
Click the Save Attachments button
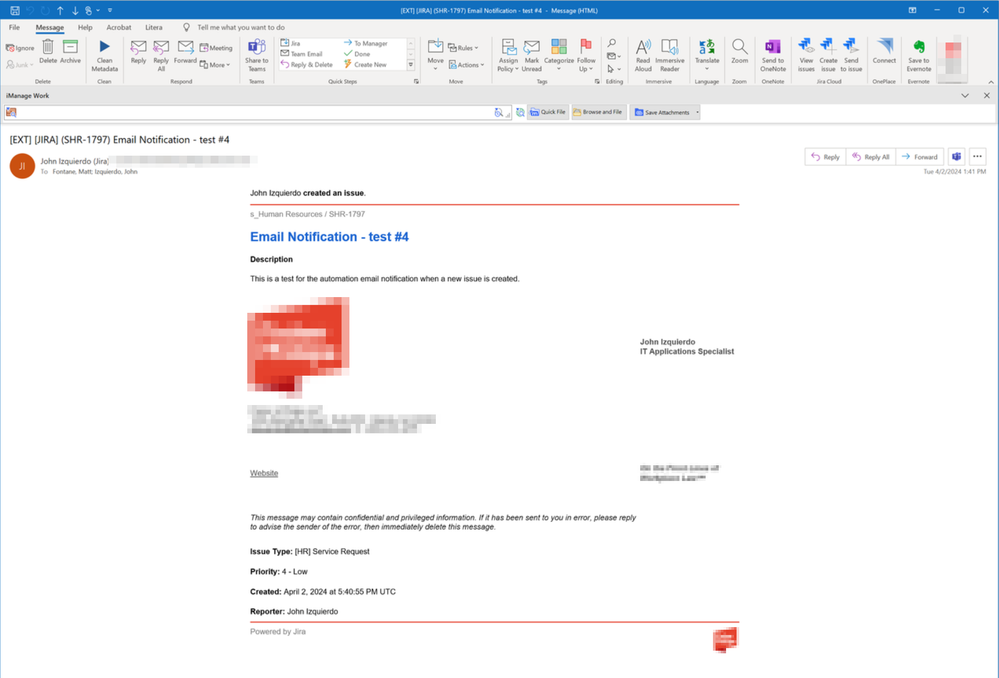pos(662,113)
